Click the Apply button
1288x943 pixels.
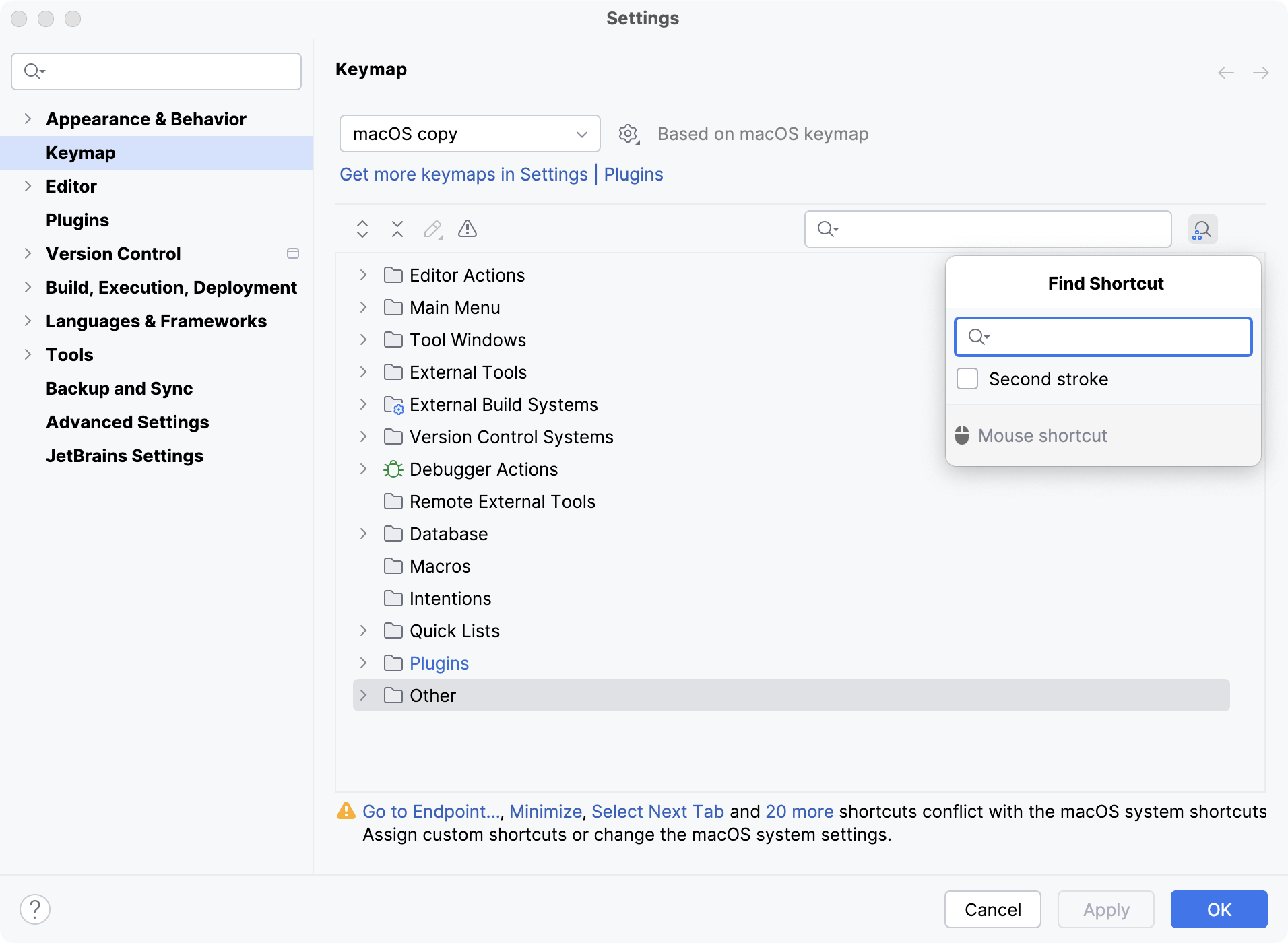(1105, 909)
